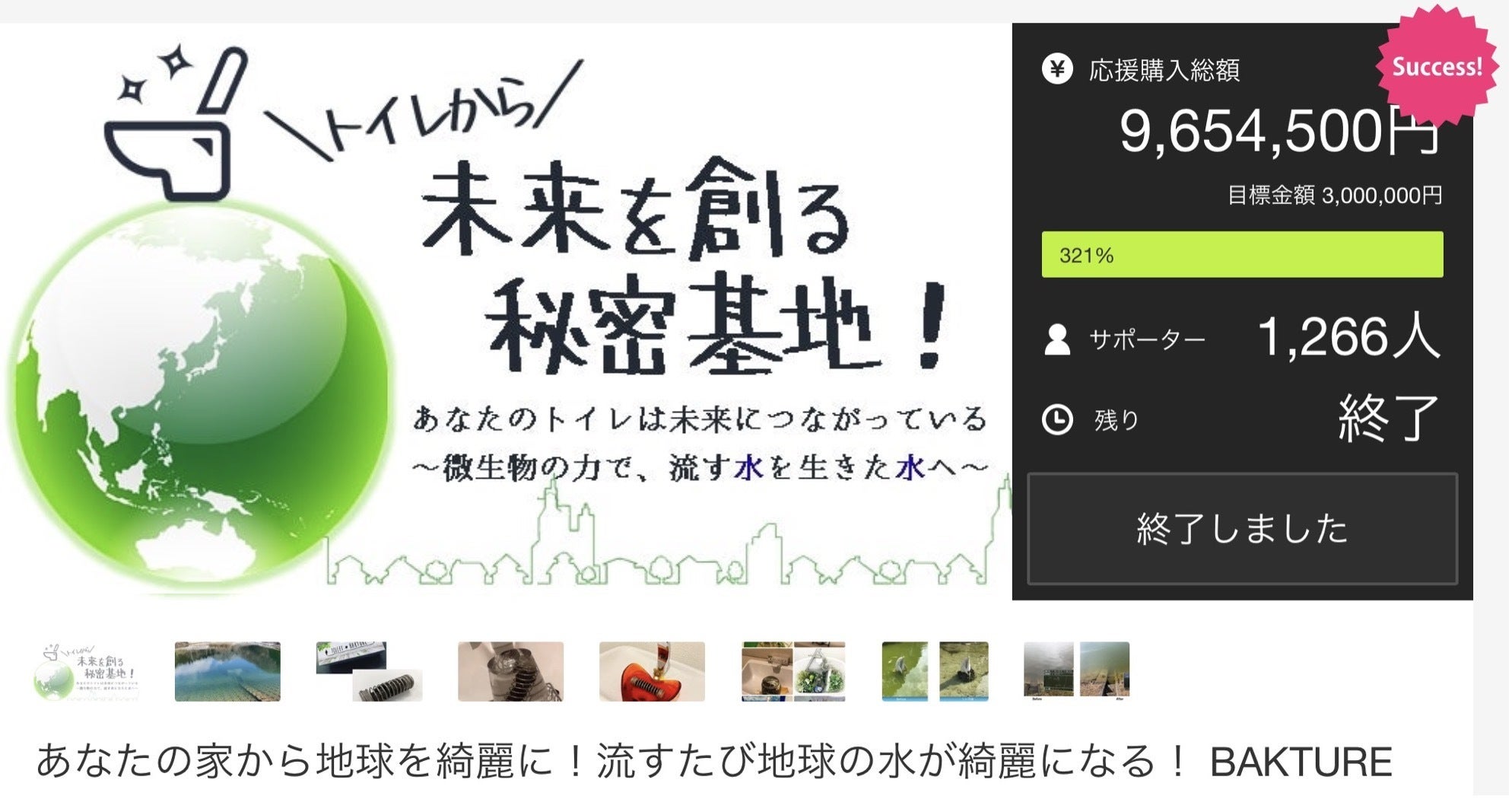1512x799 pixels.
Task: Click the 目標金額 3,000,000円 text
Action: tap(1336, 196)
